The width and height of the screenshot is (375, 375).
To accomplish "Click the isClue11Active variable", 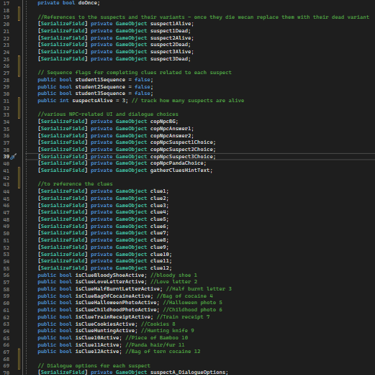I will click(x=97, y=345).
